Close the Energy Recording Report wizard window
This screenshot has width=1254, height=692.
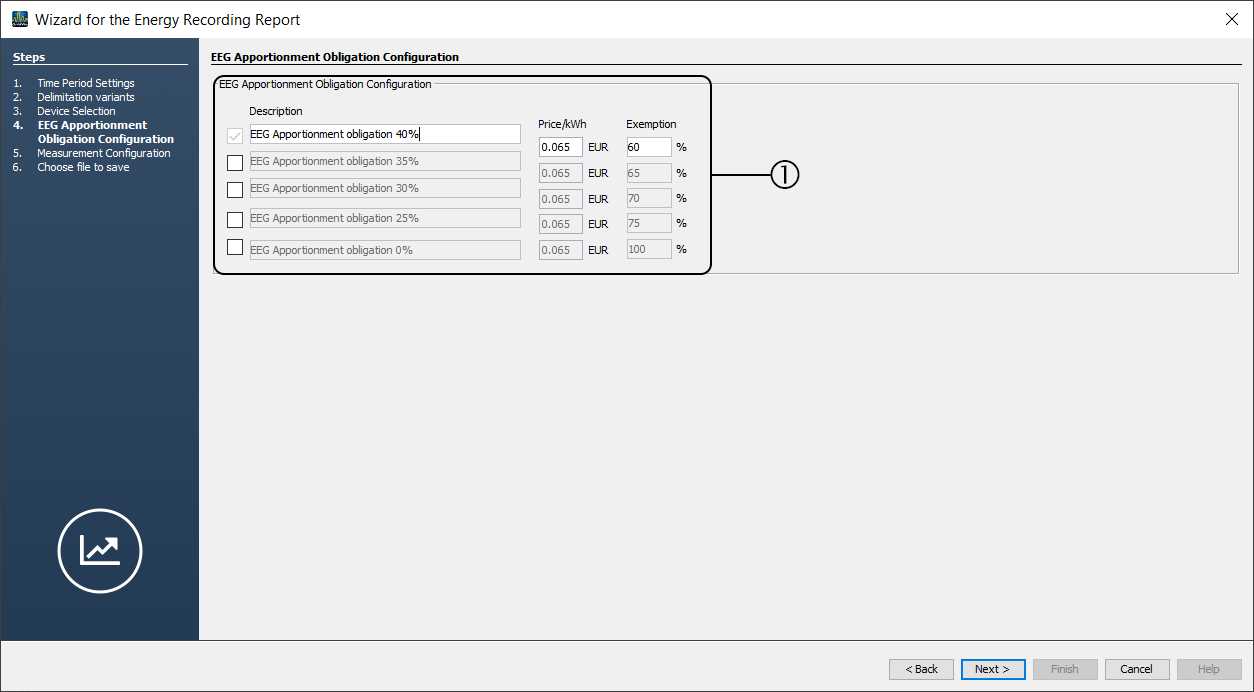tap(1231, 19)
